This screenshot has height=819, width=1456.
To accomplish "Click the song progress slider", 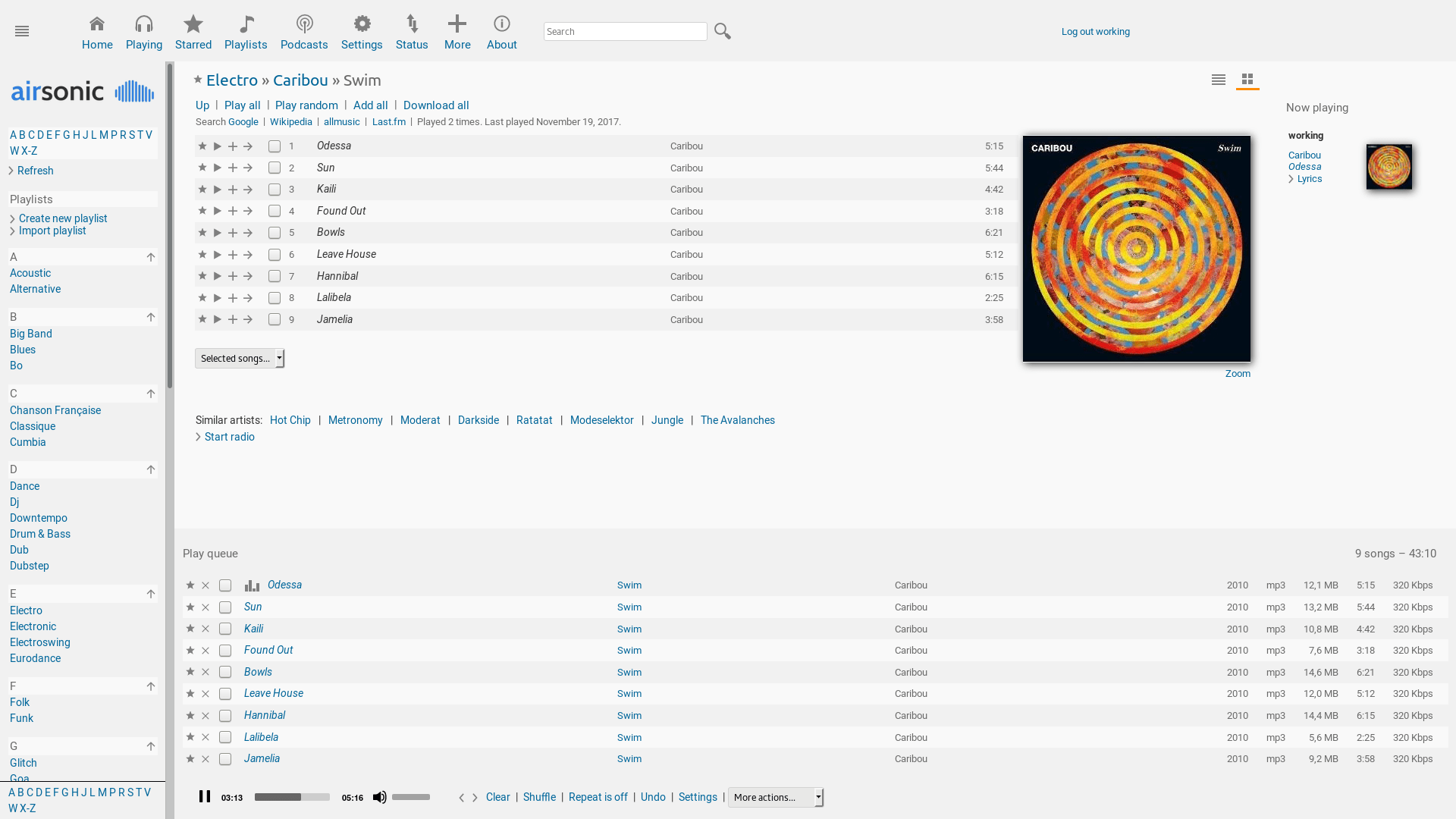I will click(x=292, y=797).
